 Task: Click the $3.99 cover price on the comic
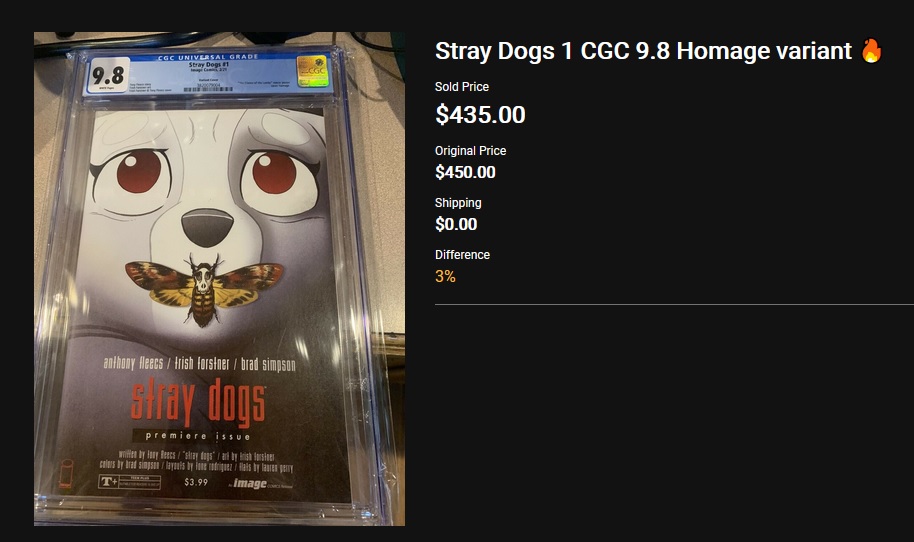click(x=196, y=482)
